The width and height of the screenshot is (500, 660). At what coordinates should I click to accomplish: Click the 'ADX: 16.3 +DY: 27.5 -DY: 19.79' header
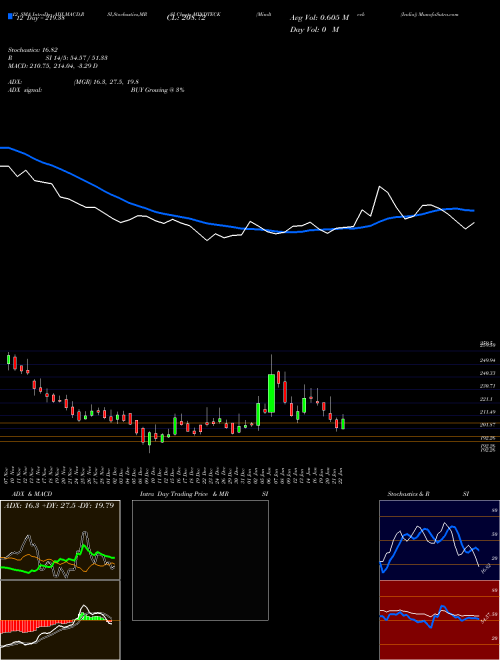[59, 505]
